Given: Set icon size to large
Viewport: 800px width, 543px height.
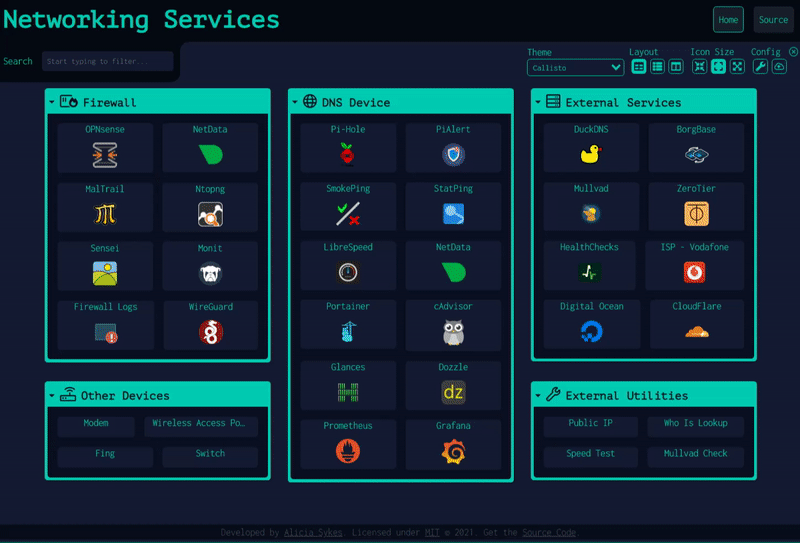Looking at the screenshot, I should click(x=737, y=67).
